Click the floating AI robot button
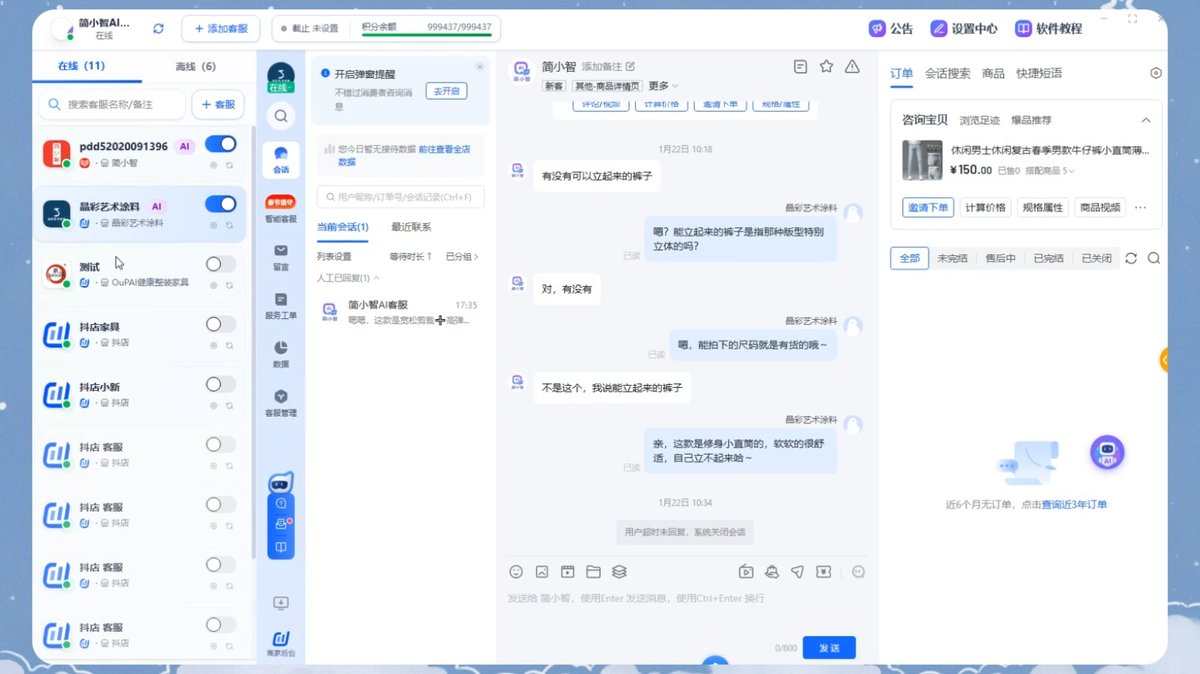The width and height of the screenshot is (1200, 674). coord(1107,453)
